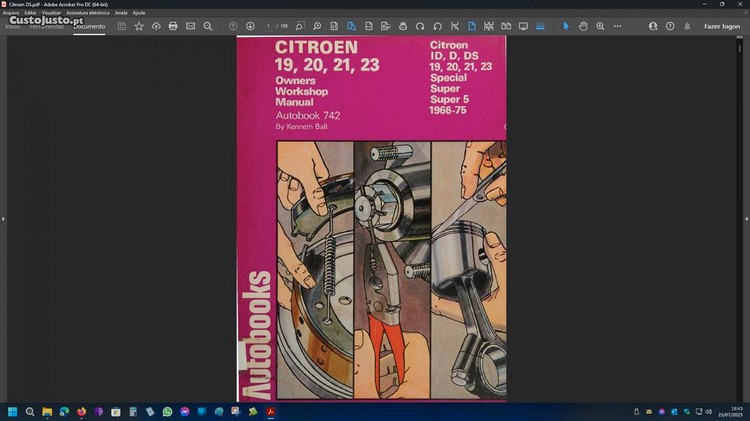Open the three-dots more tools menu
Image resolution: width=750 pixels, height=421 pixels.
(617, 26)
